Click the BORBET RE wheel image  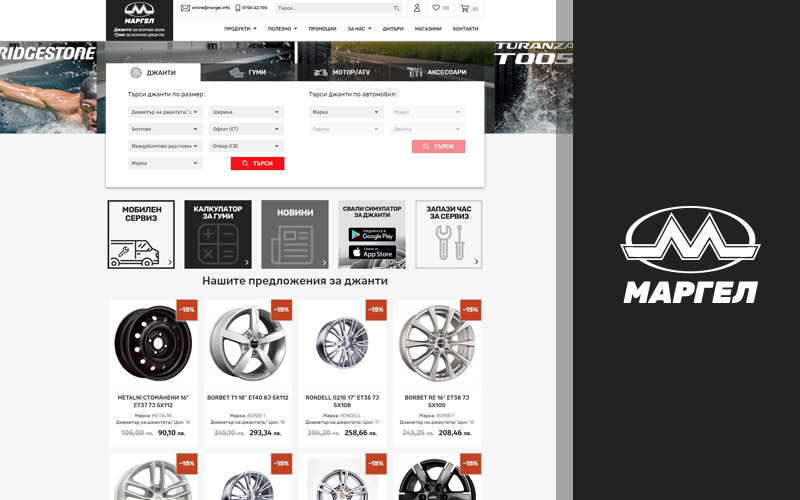pyautogui.click(x=437, y=344)
